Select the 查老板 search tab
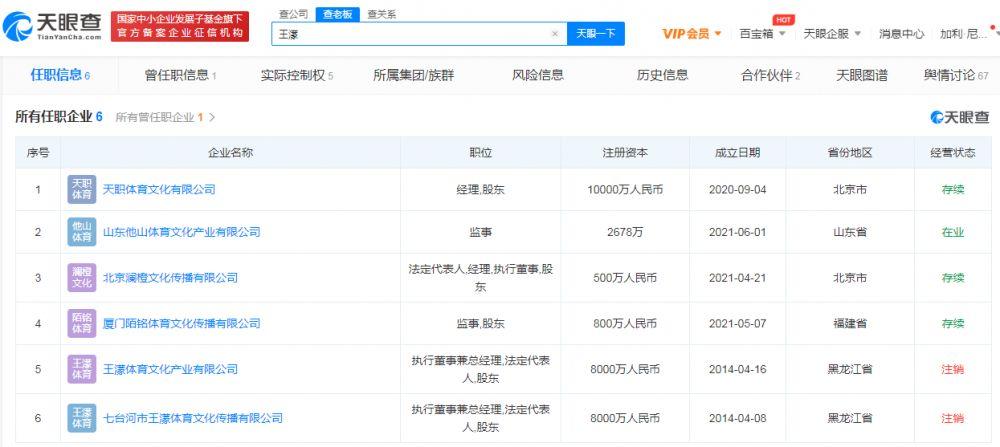The width and height of the screenshot is (1000, 447). point(337,14)
